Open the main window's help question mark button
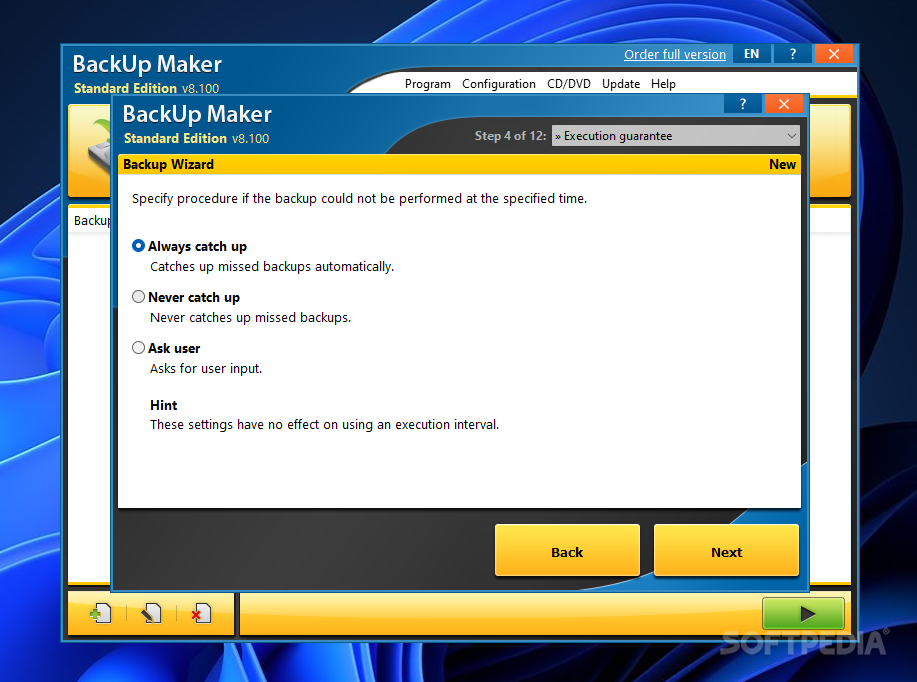Screen dimensions: 917x682 point(792,54)
